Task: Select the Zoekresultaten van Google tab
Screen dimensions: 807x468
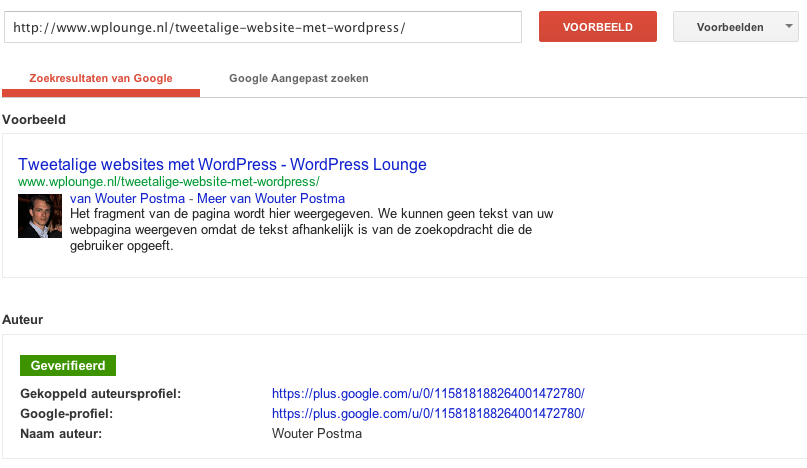Action: pos(101,78)
